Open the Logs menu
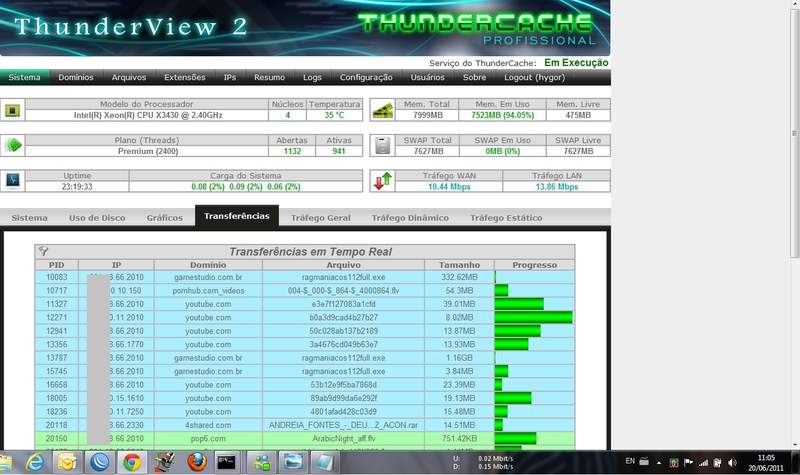The image size is (800, 475). (312, 77)
